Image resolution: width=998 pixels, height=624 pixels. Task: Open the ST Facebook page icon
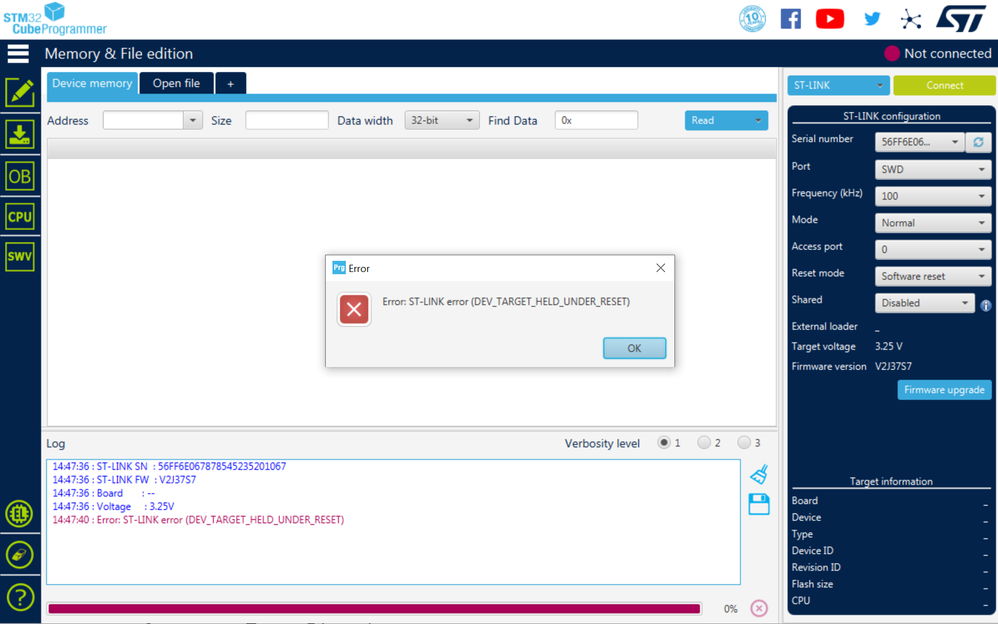[x=791, y=19]
